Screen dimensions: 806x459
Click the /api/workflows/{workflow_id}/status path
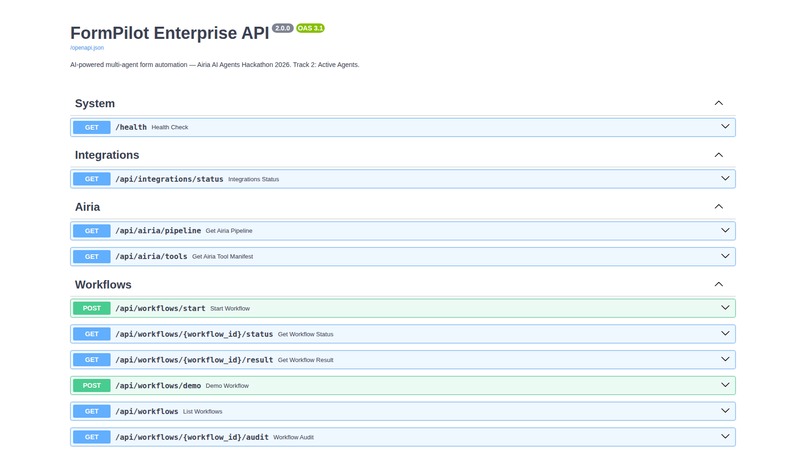tap(194, 334)
